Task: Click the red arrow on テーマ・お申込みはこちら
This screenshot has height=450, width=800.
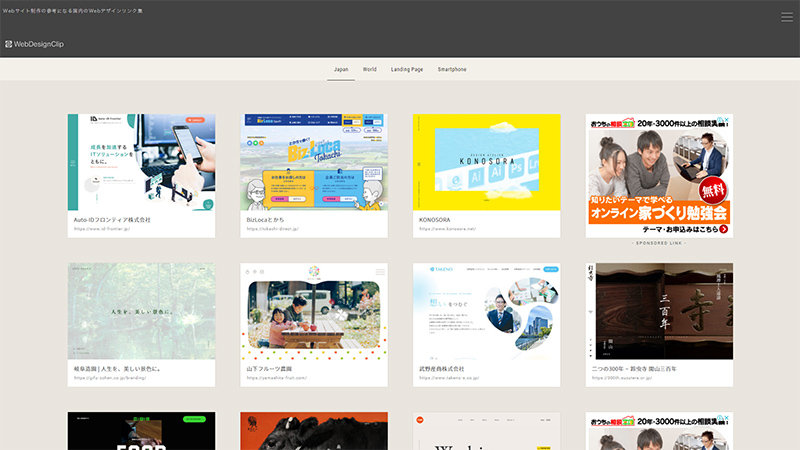Action: [x=723, y=230]
